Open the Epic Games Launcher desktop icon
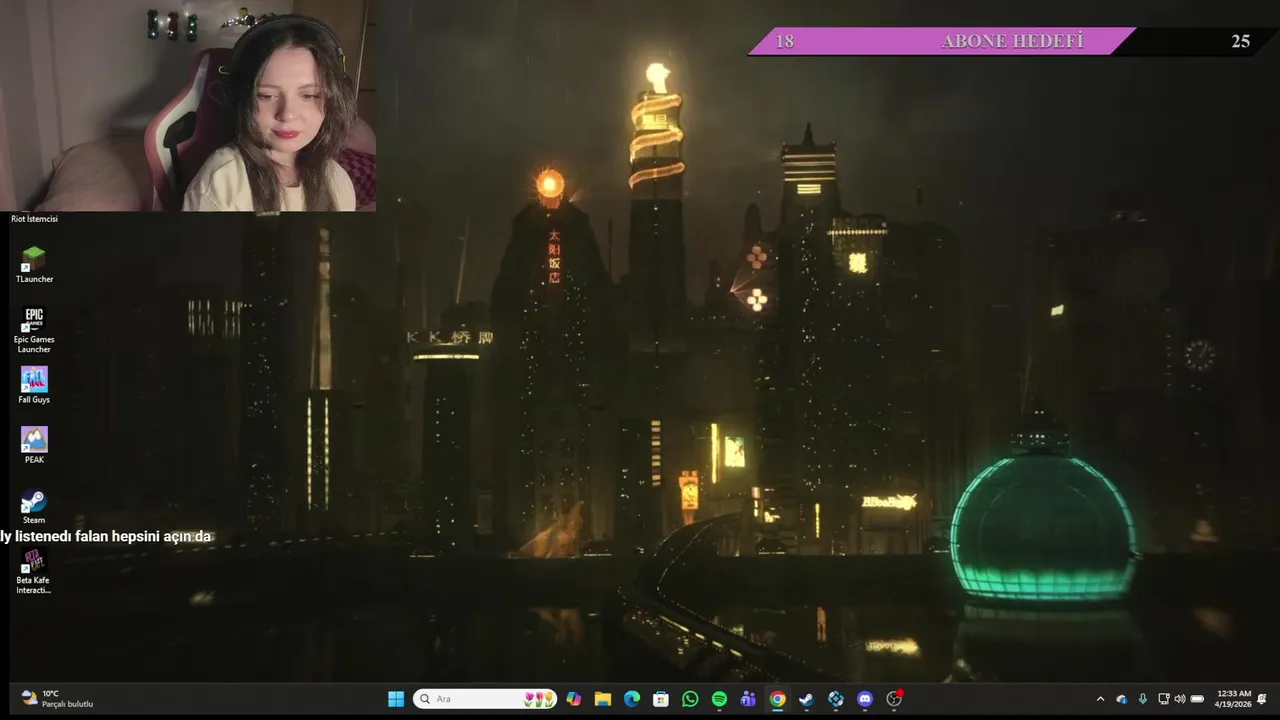This screenshot has width=1280, height=720. click(x=34, y=330)
